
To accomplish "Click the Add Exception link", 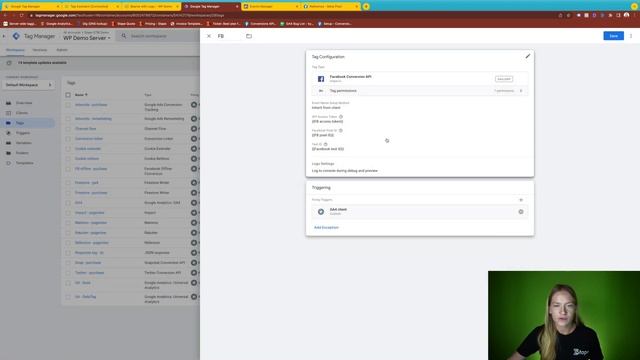I will 326,227.
